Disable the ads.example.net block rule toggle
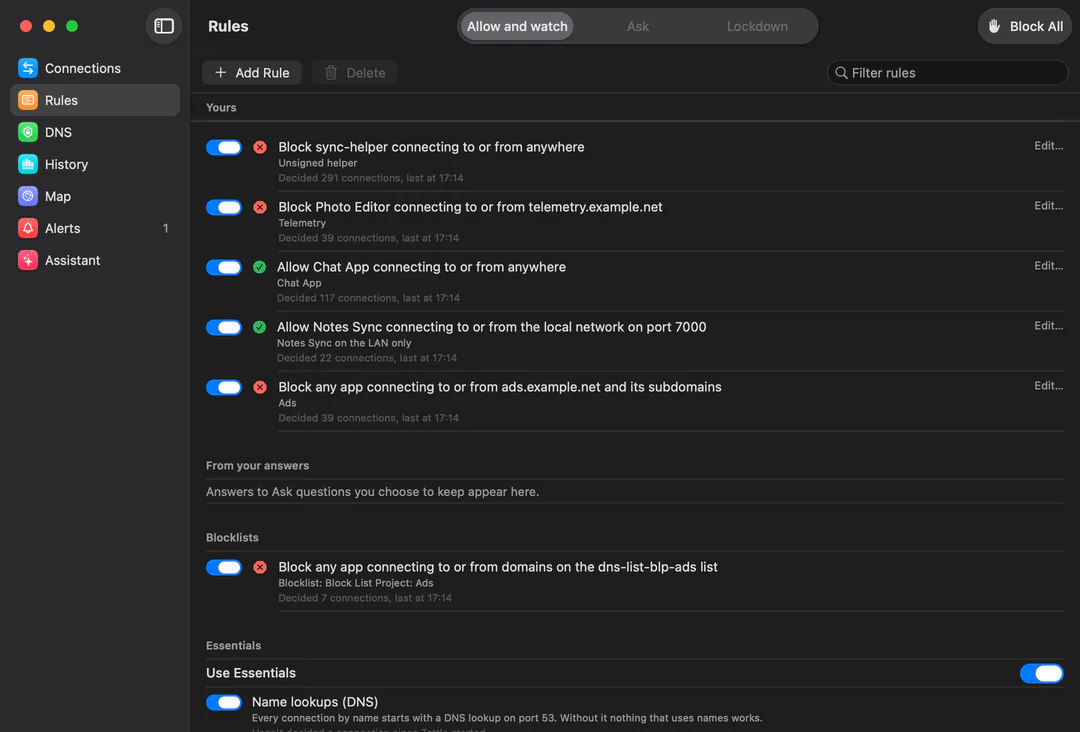Image resolution: width=1080 pixels, height=732 pixels. (224, 387)
